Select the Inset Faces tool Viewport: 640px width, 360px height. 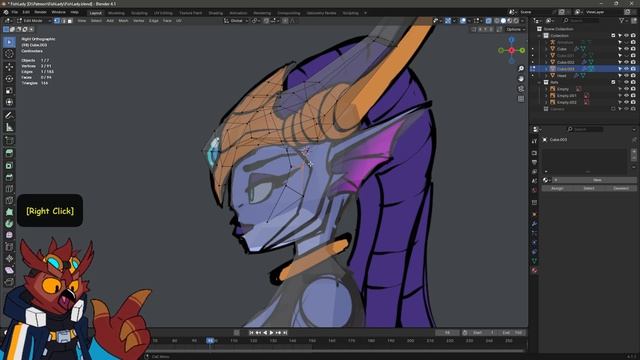point(9,166)
